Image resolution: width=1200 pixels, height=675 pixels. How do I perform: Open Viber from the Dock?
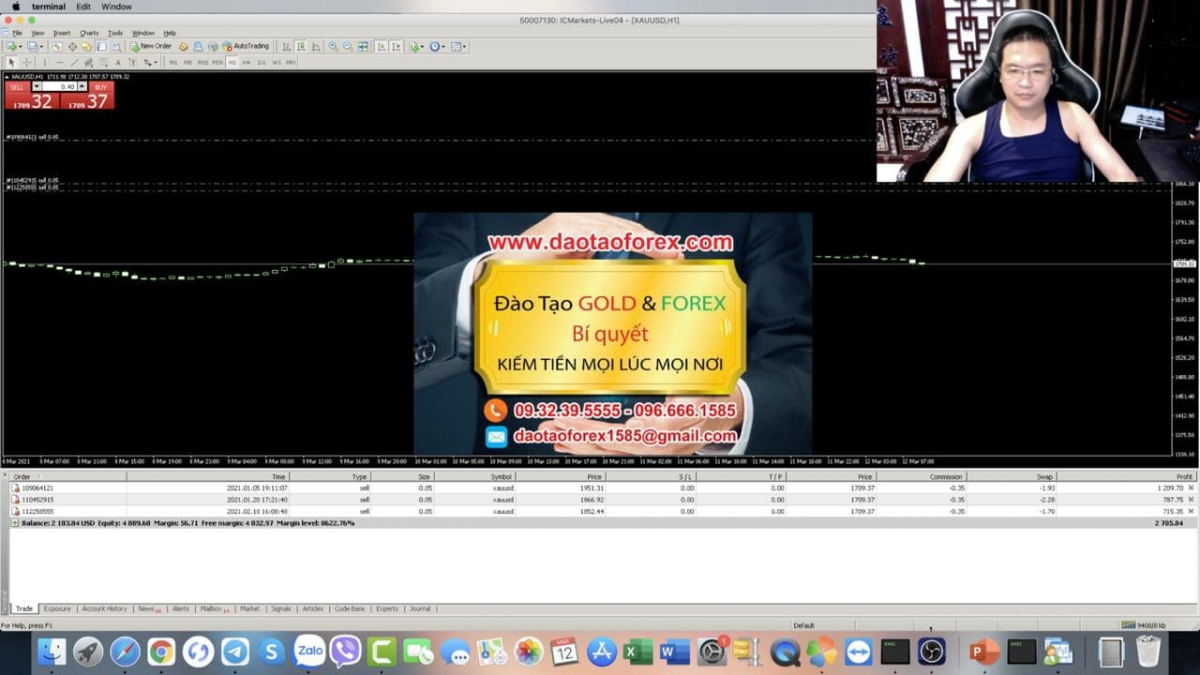[345, 652]
